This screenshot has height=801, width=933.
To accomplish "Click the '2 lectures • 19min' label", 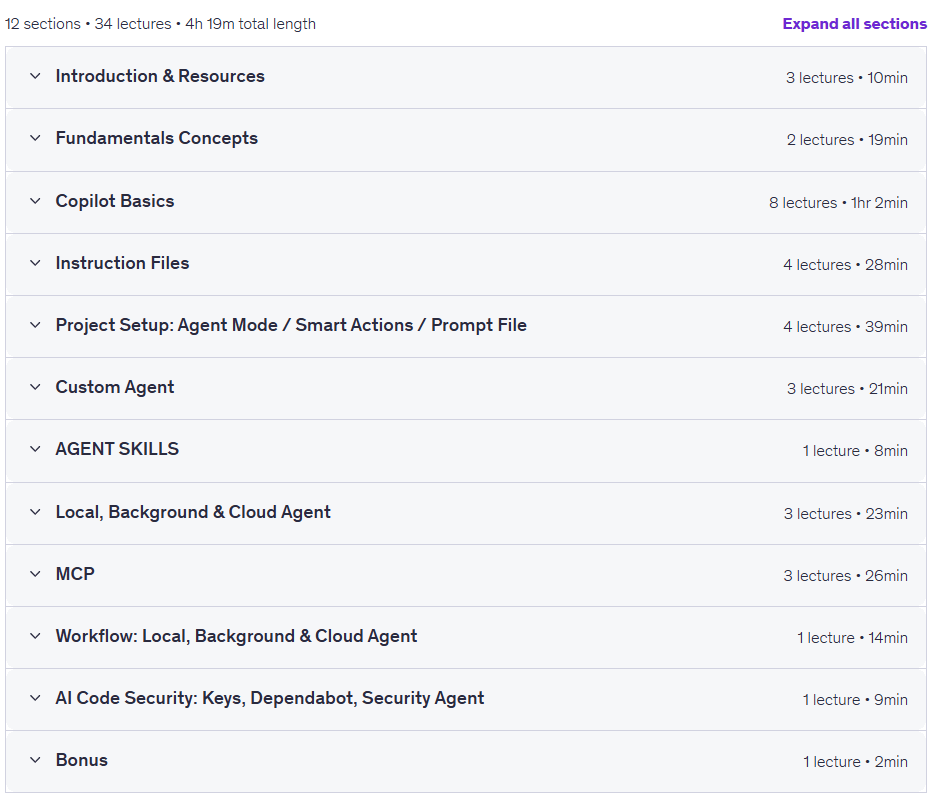I will (847, 140).
